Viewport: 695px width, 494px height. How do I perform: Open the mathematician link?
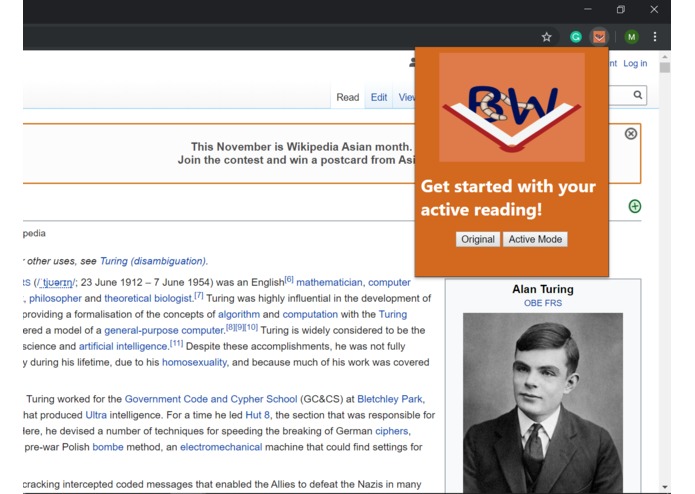(329, 282)
